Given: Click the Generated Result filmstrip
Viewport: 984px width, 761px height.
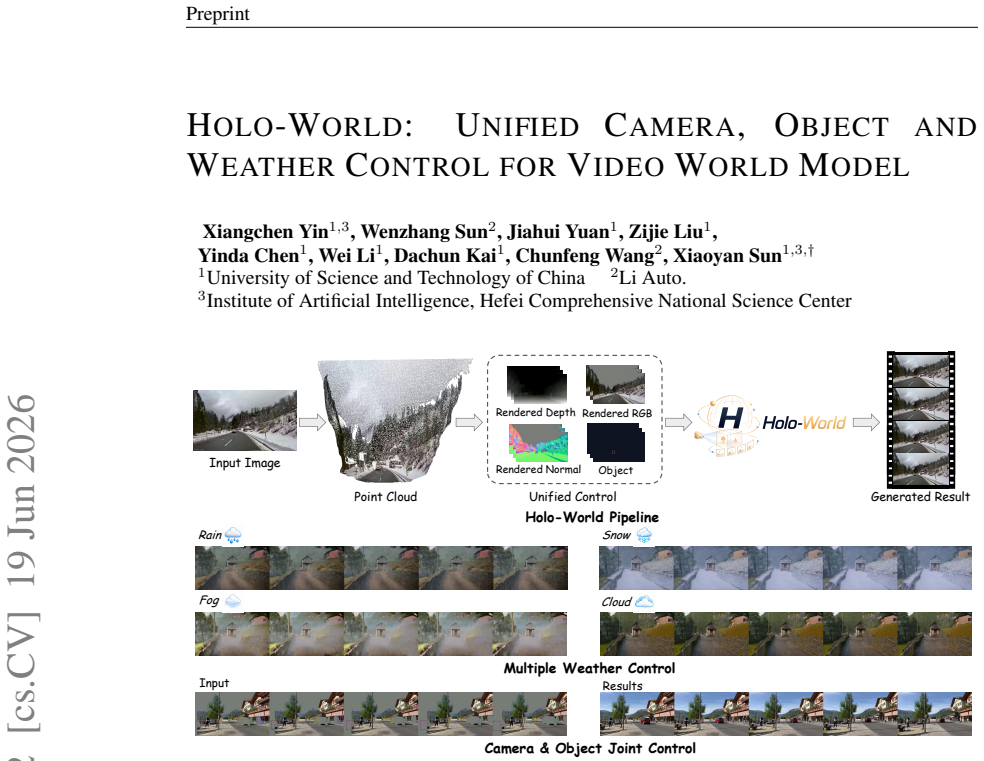Looking at the screenshot, I should [921, 420].
